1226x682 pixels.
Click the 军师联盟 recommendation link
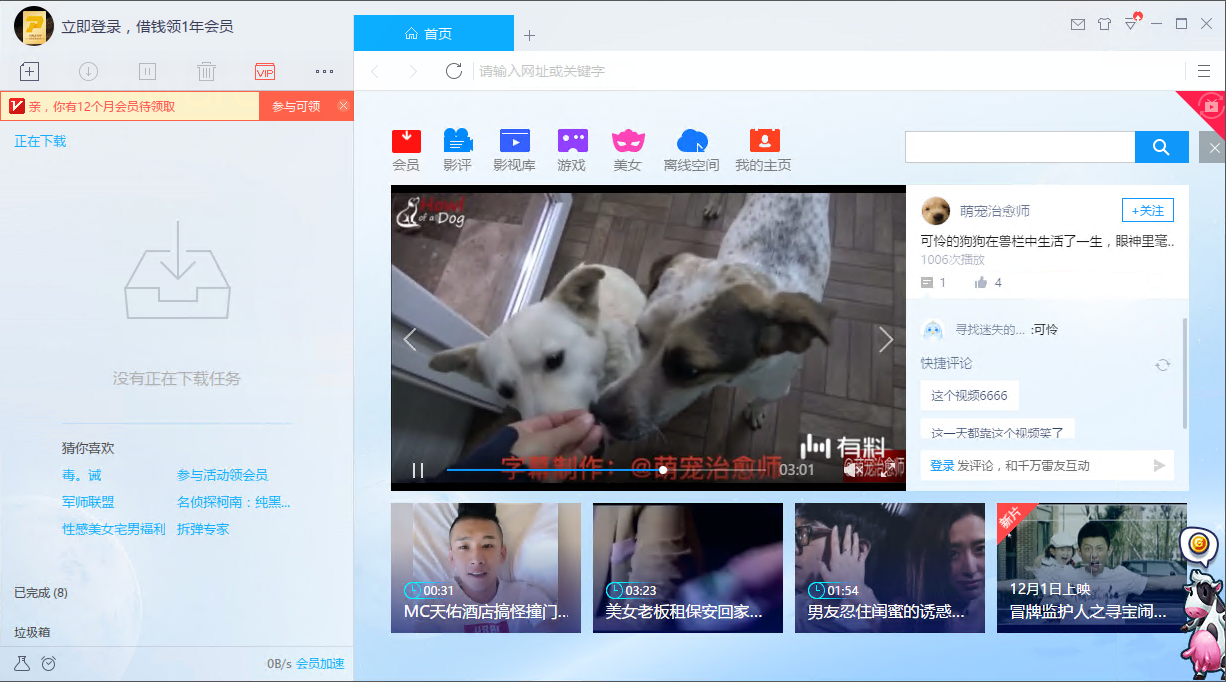coord(88,502)
